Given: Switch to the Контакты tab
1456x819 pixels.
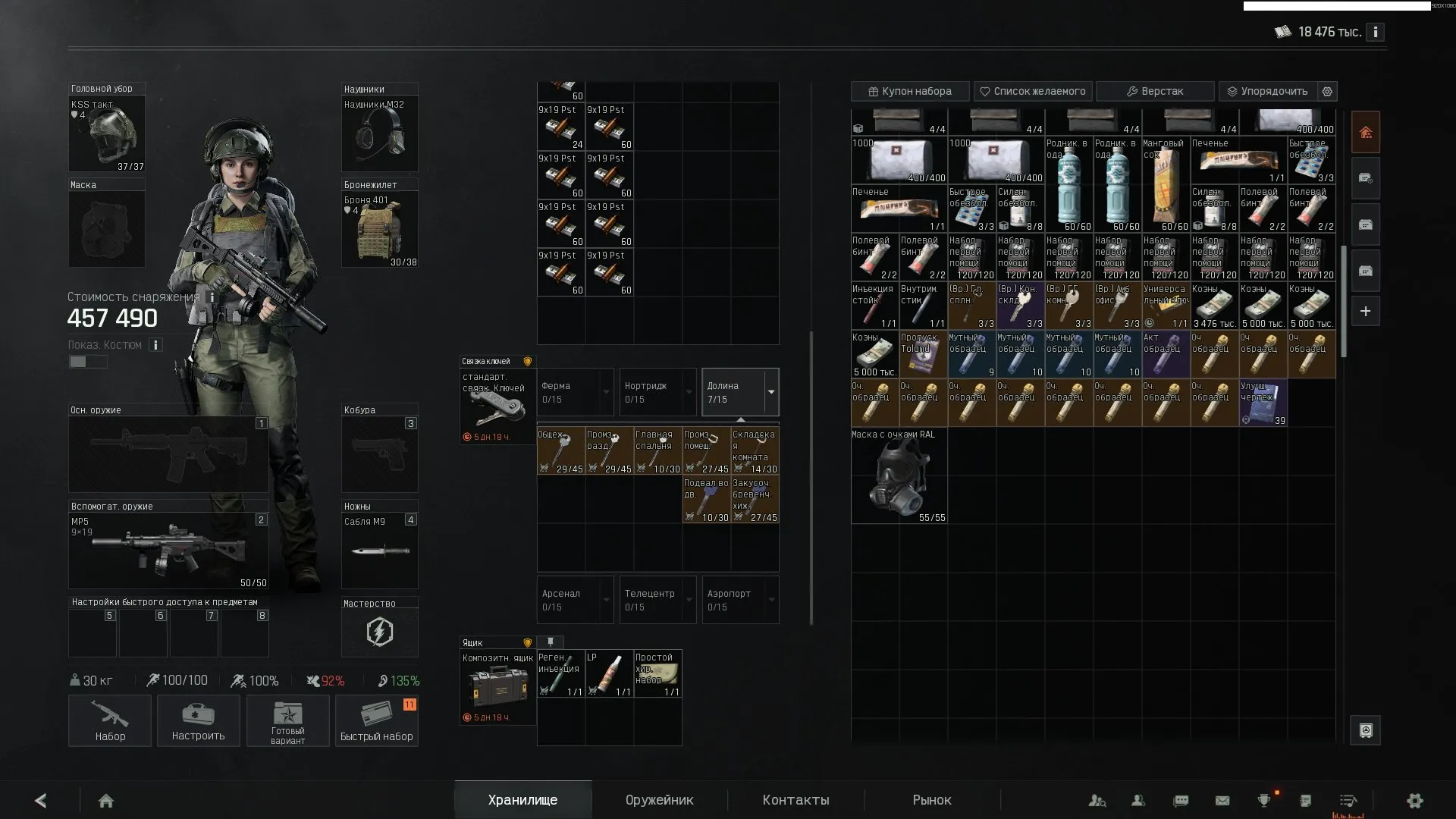Looking at the screenshot, I should click(795, 800).
